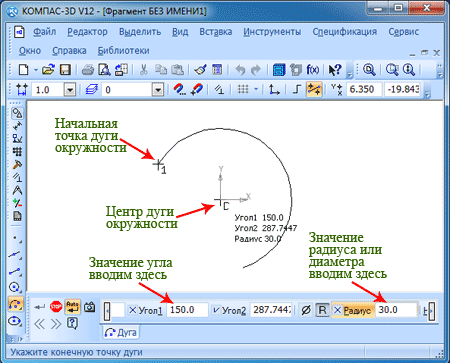This screenshot has height=363, width=450.
Task: Select the Designations toolbar switch icon
Action: pyautogui.click(x=17, y=138)
